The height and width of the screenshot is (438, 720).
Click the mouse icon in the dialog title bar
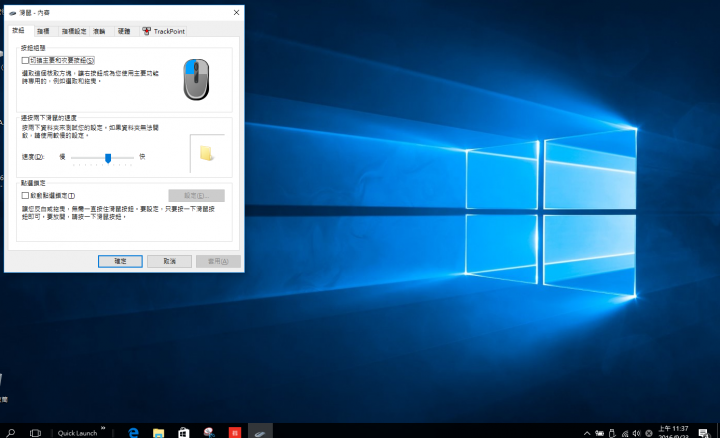[12, 13]
